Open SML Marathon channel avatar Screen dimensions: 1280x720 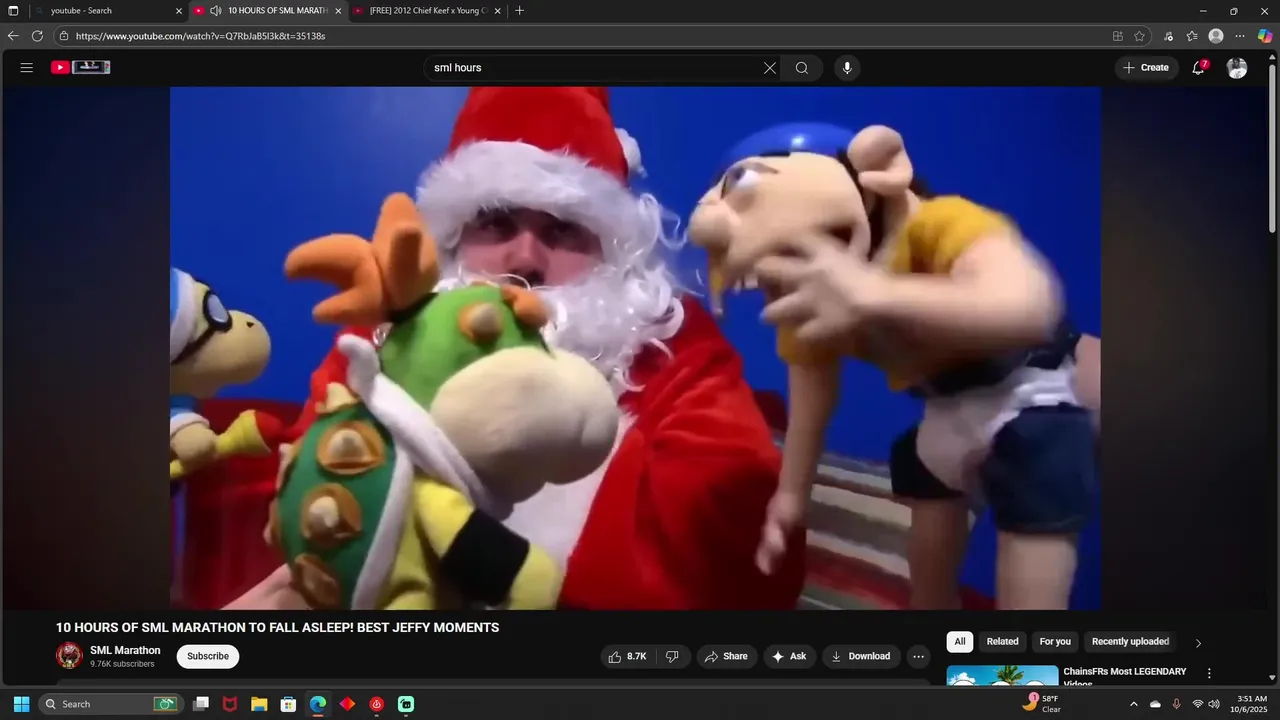(x=69, y=656)
